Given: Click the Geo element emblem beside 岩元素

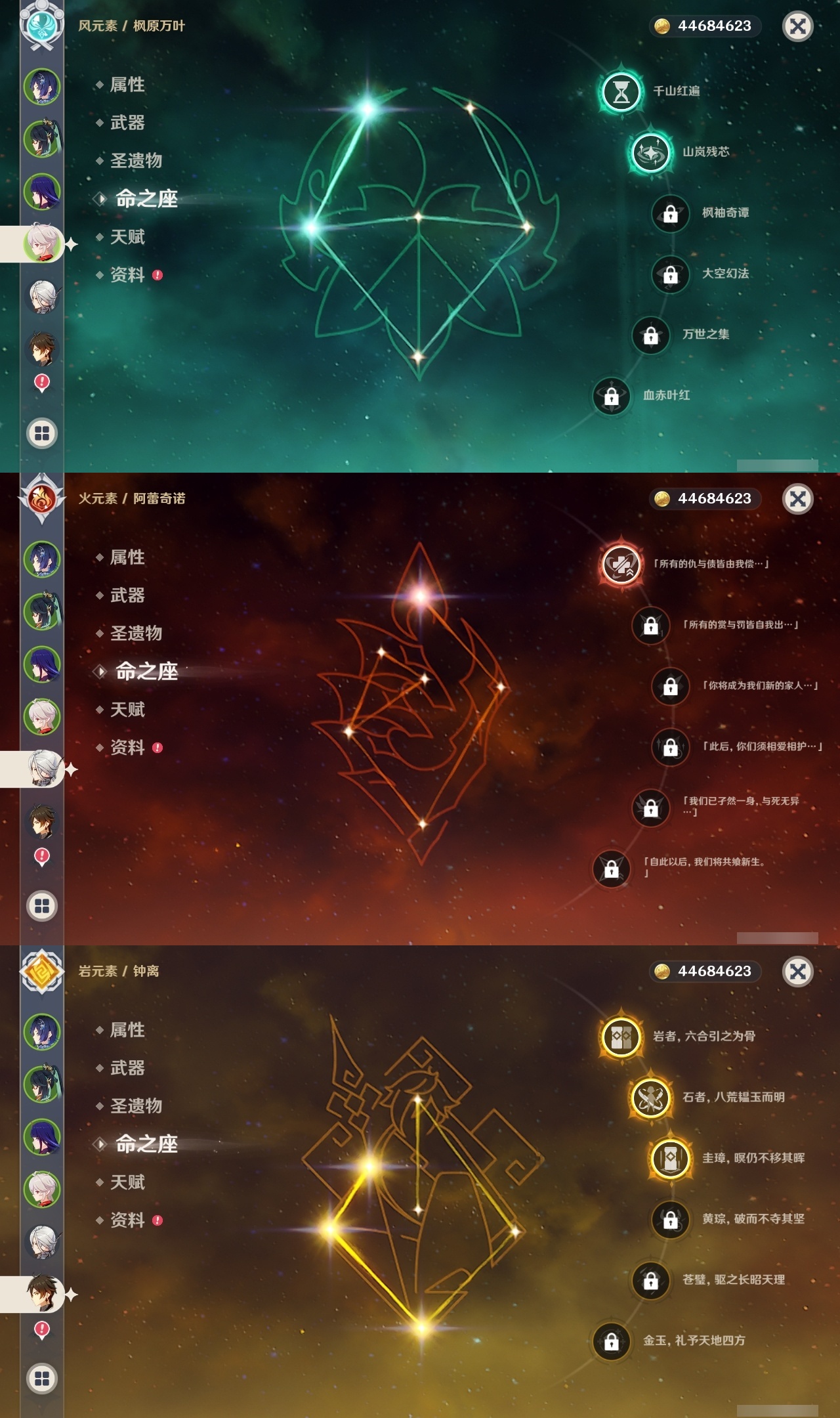Looking at the screenshot, I should pos(42,971).
